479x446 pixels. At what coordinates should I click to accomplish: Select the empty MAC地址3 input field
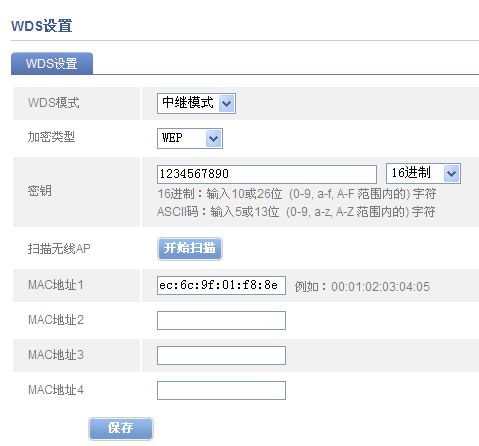pyautogui.click(x=221, y=355)
